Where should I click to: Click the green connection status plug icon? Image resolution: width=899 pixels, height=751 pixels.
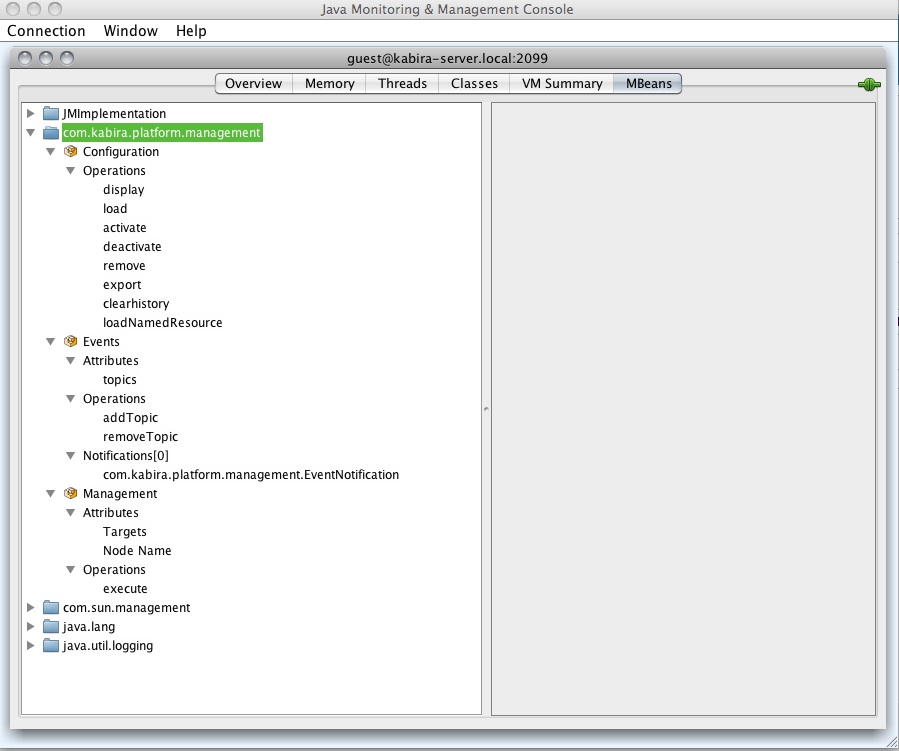tap(868, 84)
